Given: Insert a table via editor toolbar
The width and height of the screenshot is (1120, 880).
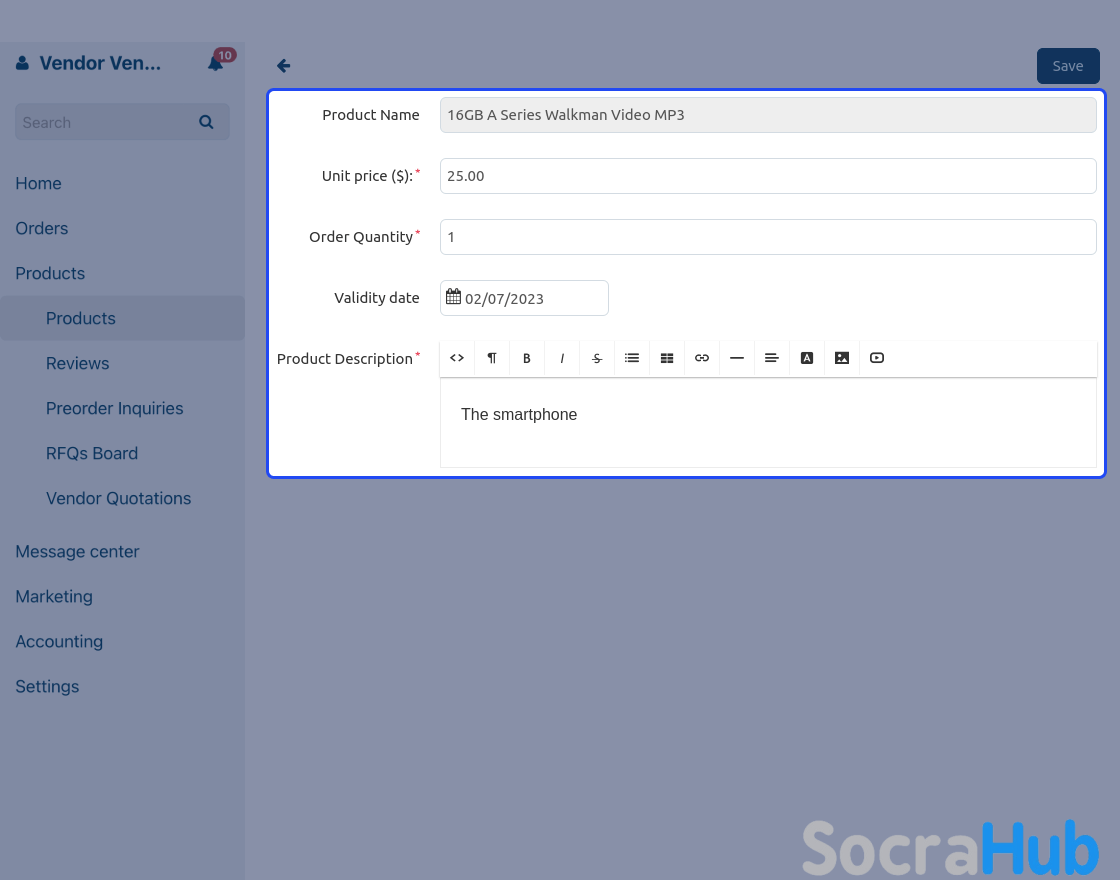Looking at the screenshot, I should pos(667,358).
